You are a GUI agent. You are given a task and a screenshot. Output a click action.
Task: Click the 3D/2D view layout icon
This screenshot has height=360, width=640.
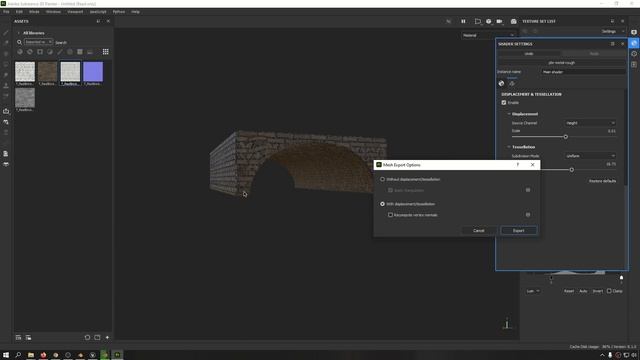click(x=478, y=21)
